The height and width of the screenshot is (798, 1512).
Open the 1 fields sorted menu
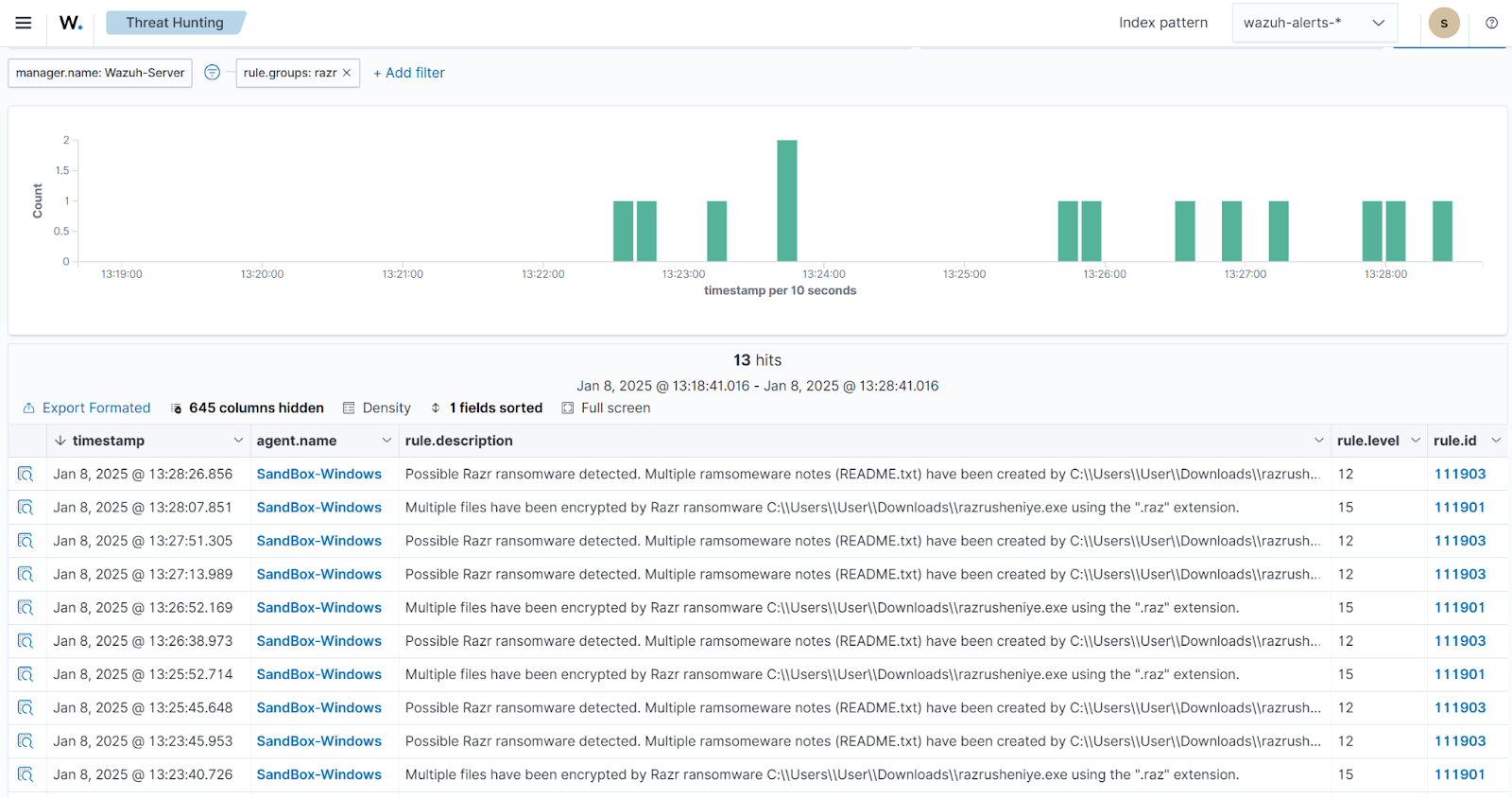pos(487,408)
